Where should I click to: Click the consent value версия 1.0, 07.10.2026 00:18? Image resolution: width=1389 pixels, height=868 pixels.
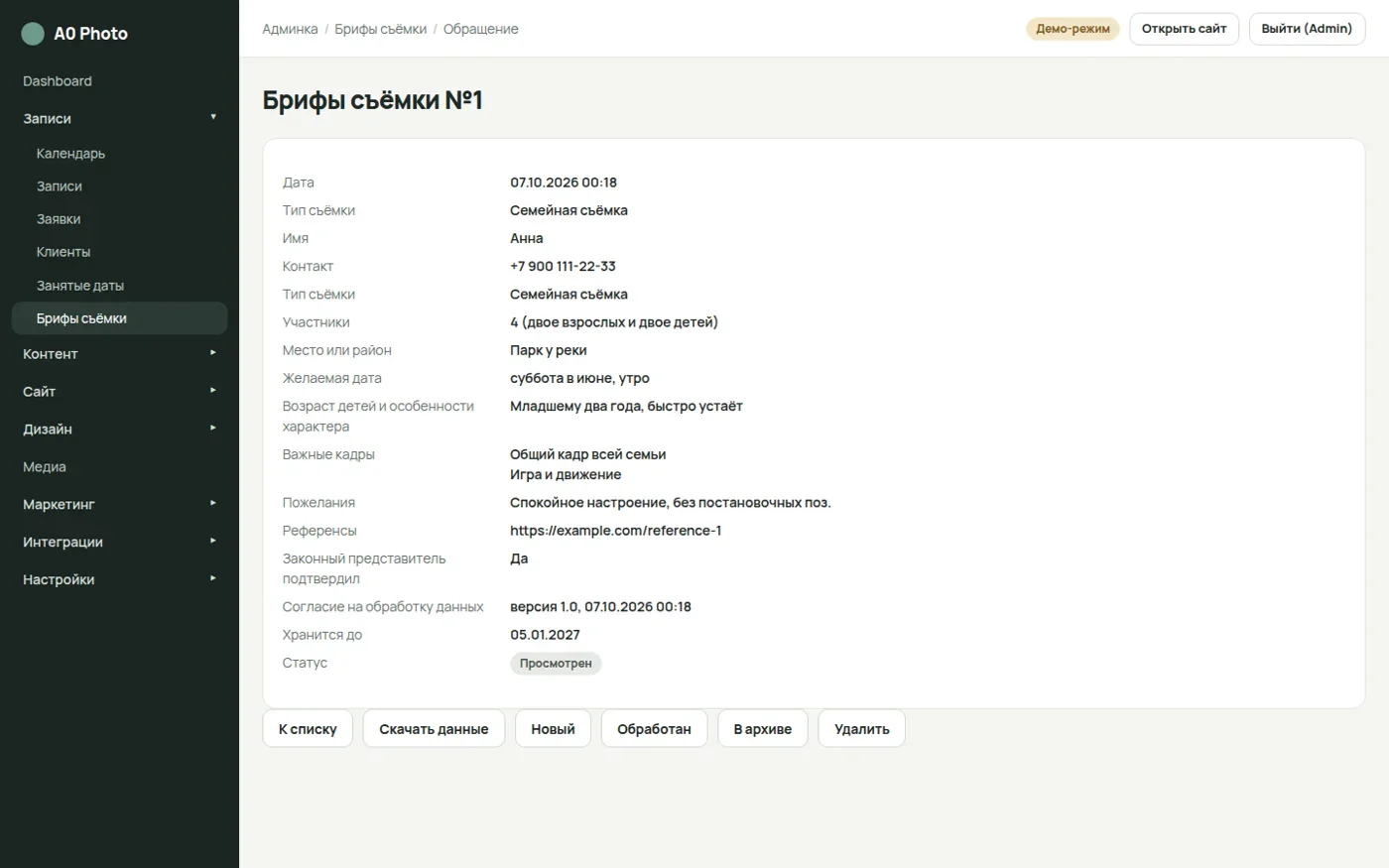pos(600,607)
